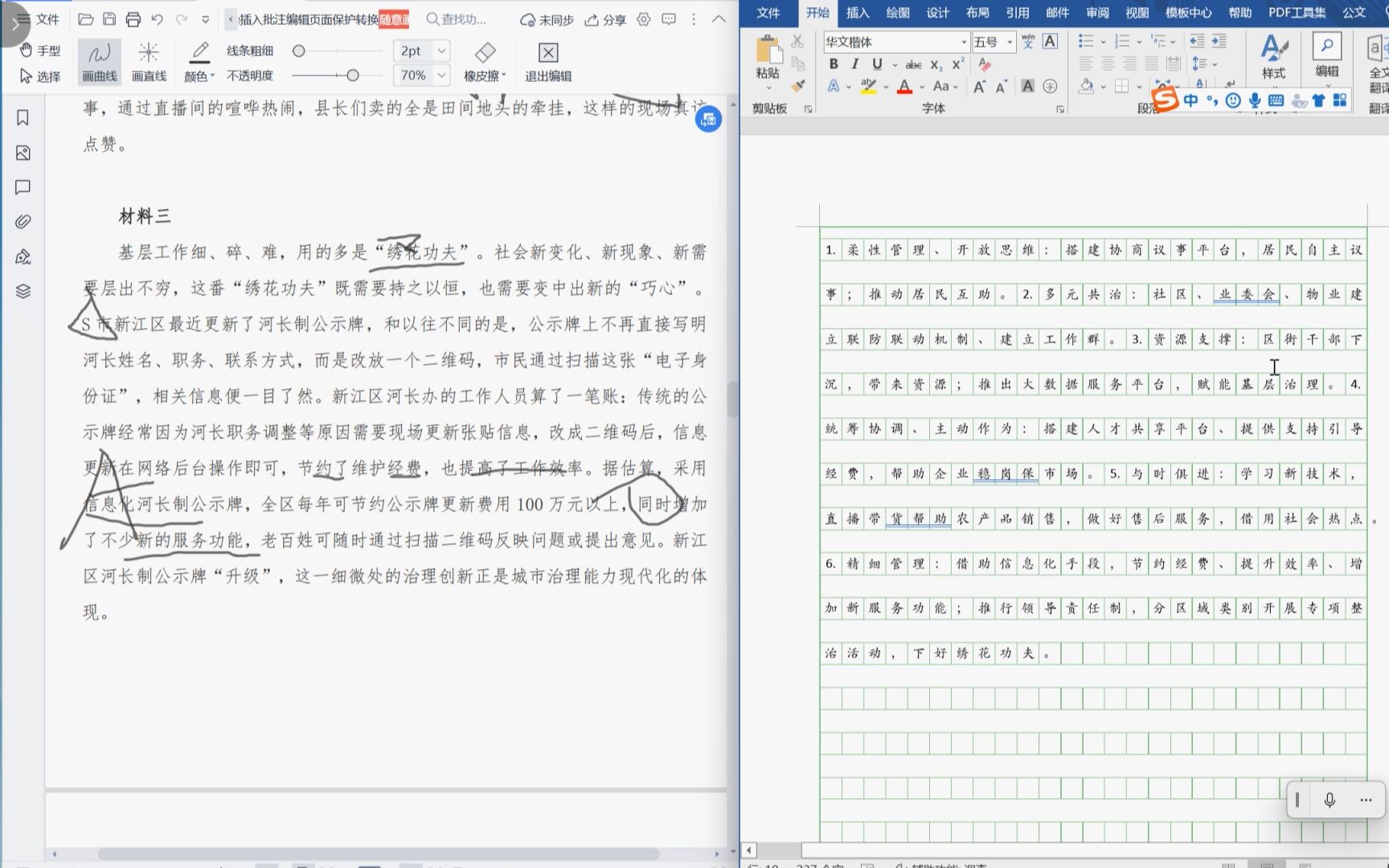Click Format Painter brush in Word
Image resolution: width=1389 pixels, height=868 pixels.
798,86
